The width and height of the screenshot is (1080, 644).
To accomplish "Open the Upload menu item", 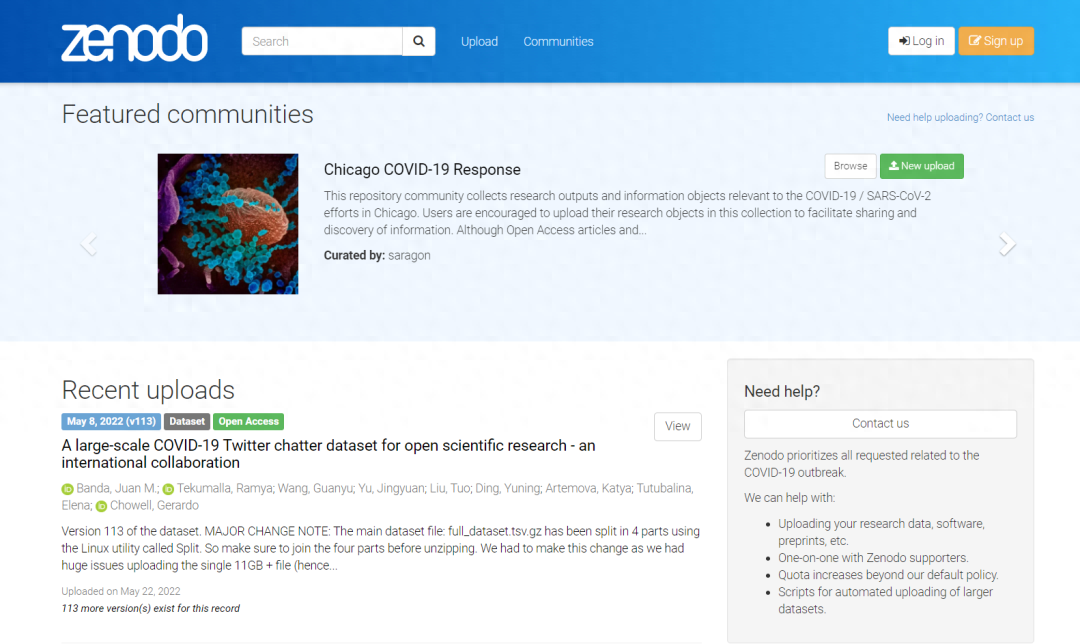I will click(479, 41).
